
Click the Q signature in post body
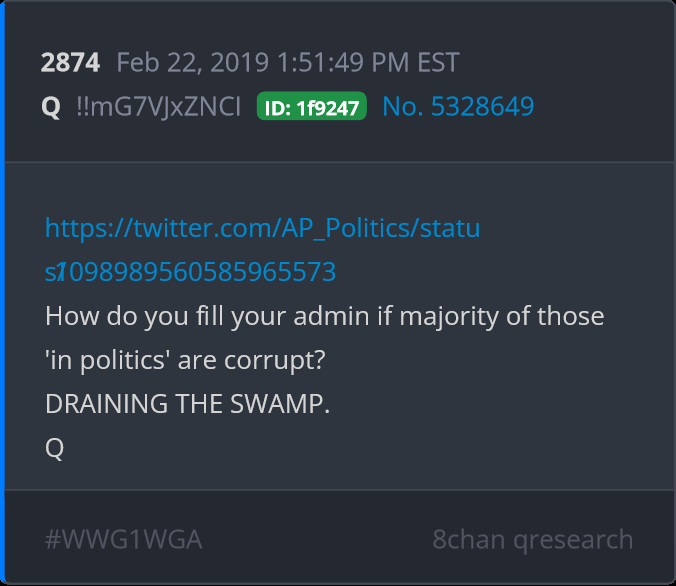(x=54, y=448)
